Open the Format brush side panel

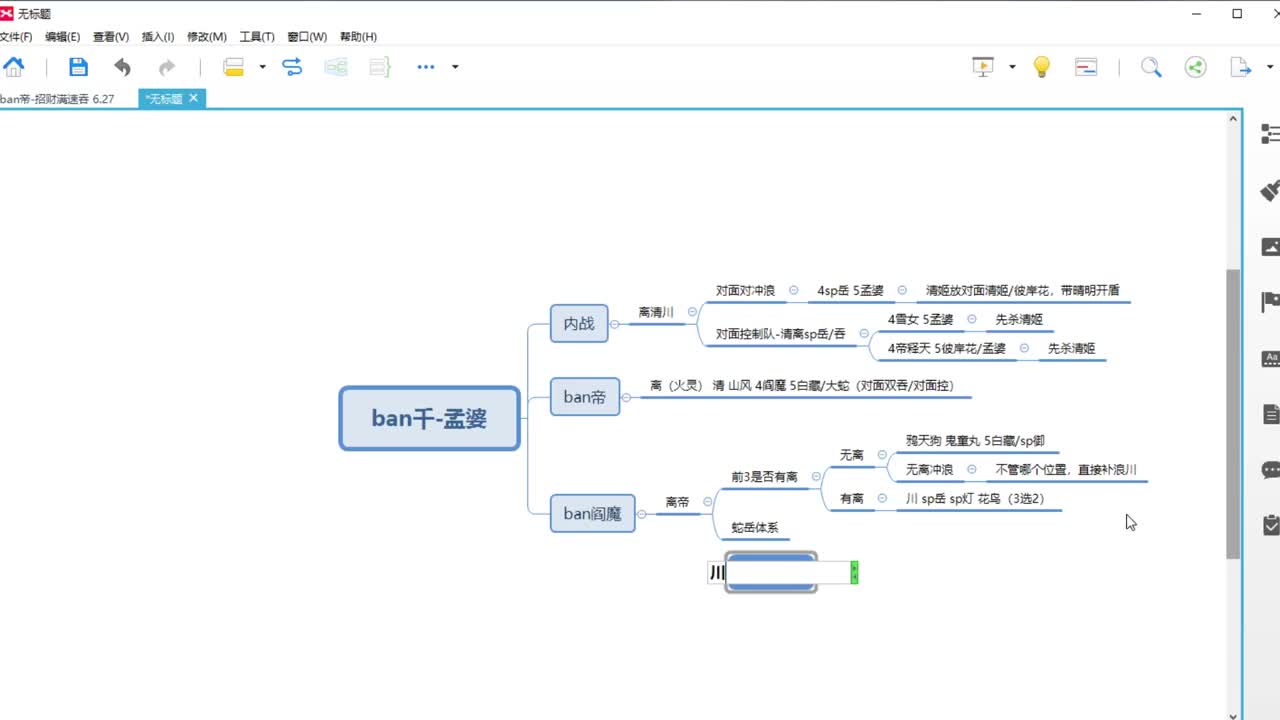(x=1270, y=190)
